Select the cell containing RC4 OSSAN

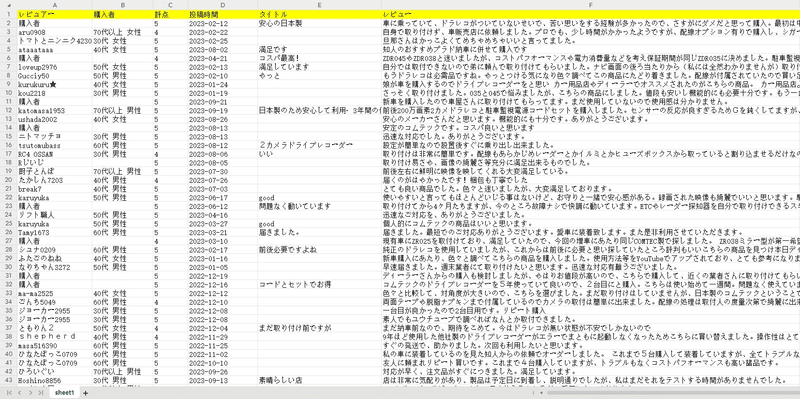point(54,154)
